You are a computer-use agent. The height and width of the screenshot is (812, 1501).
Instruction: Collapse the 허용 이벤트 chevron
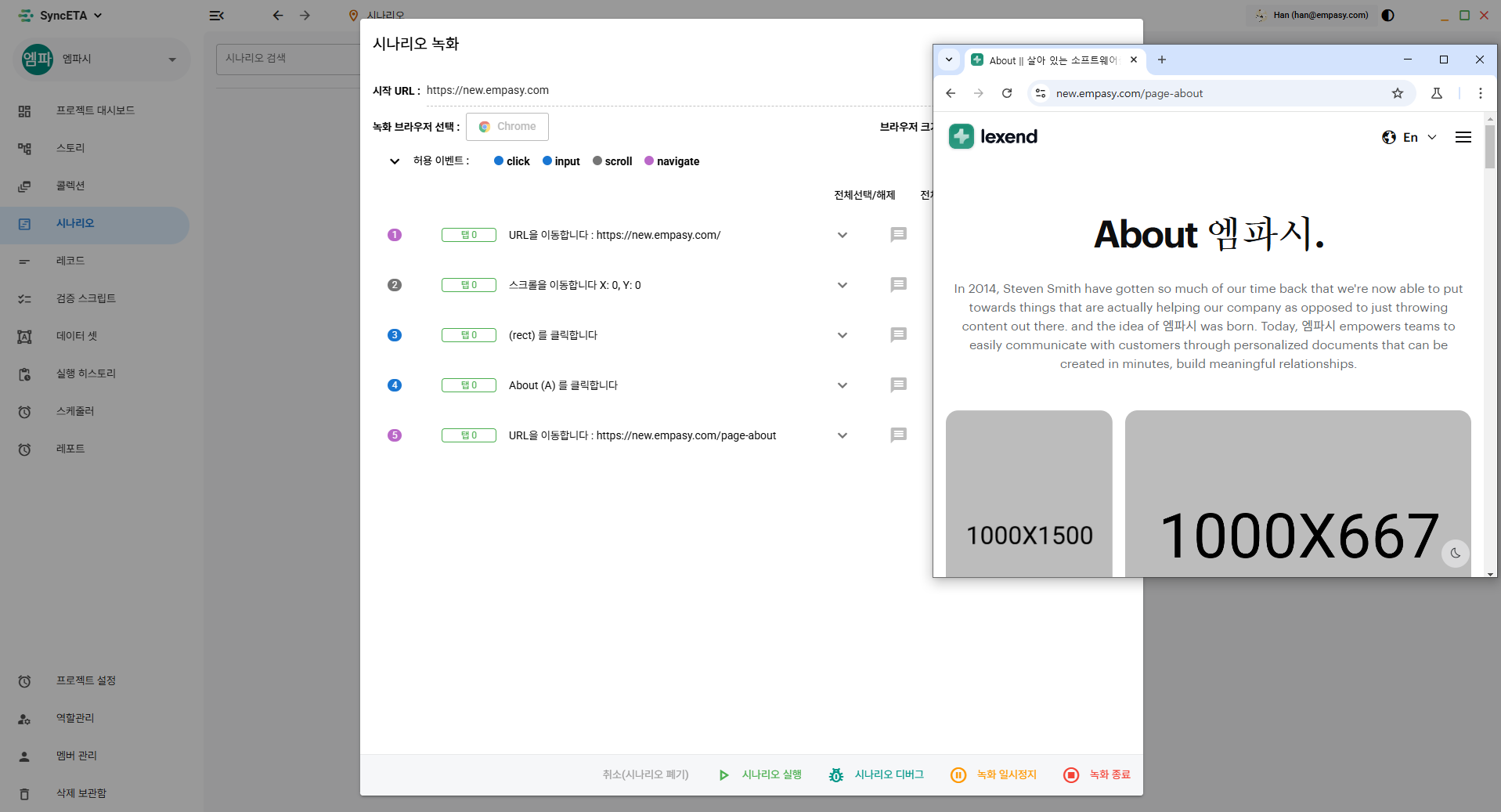(395, 161)
